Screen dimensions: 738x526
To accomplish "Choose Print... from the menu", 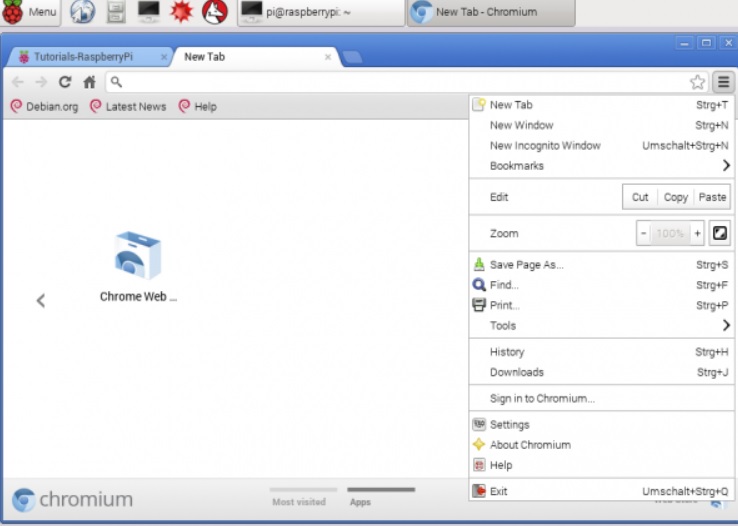I will 601,305.
